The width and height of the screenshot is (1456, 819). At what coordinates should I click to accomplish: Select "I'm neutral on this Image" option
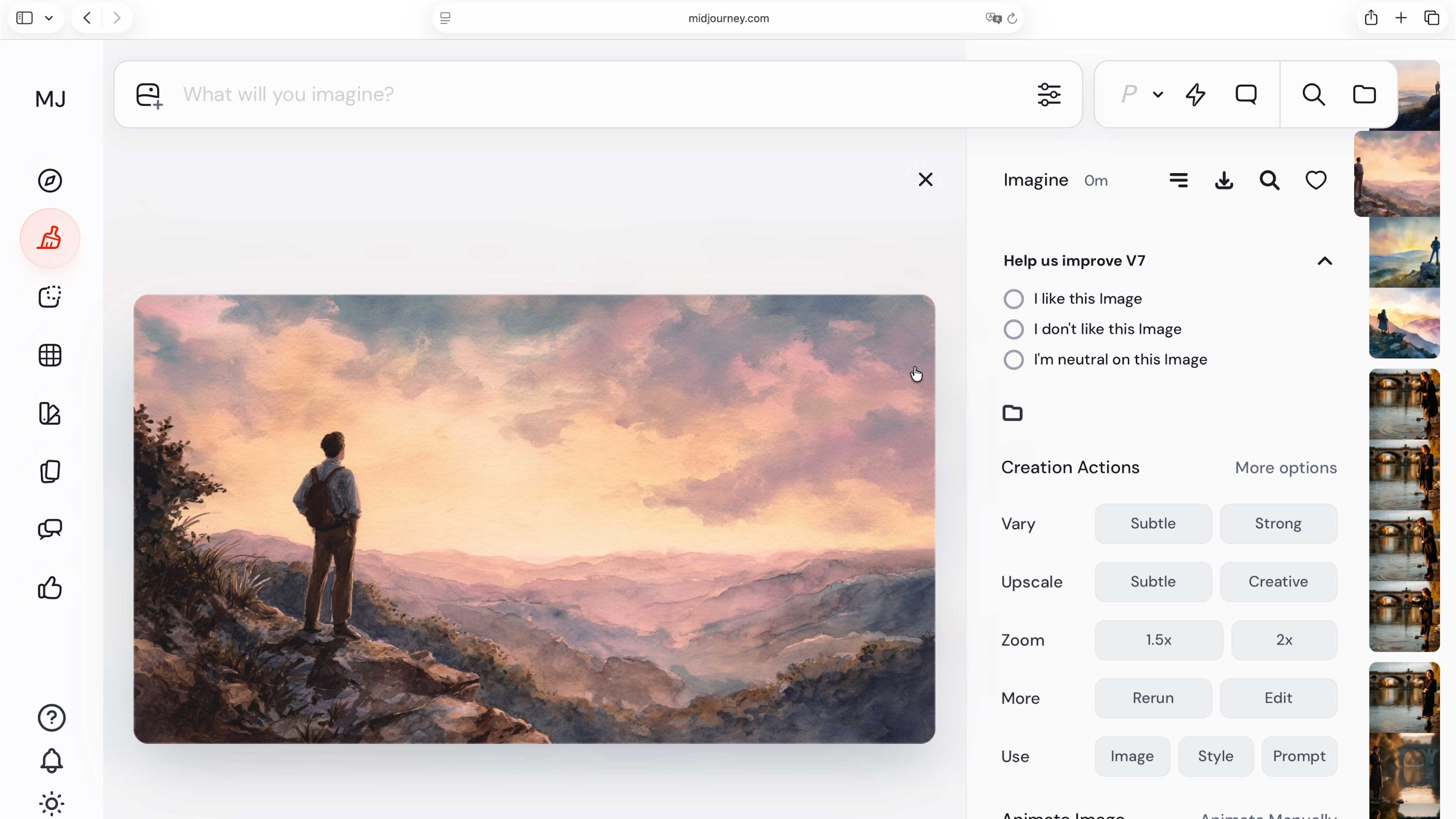tap(1014, 360)
